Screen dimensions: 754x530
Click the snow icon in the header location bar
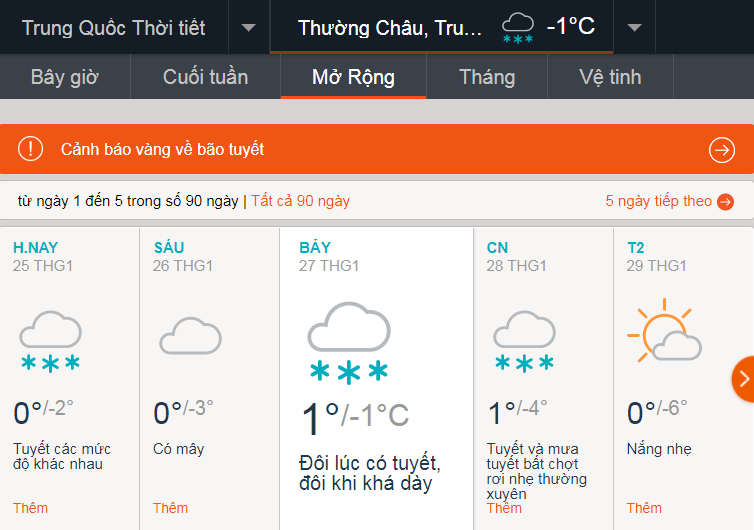click(x=517, y=27)
